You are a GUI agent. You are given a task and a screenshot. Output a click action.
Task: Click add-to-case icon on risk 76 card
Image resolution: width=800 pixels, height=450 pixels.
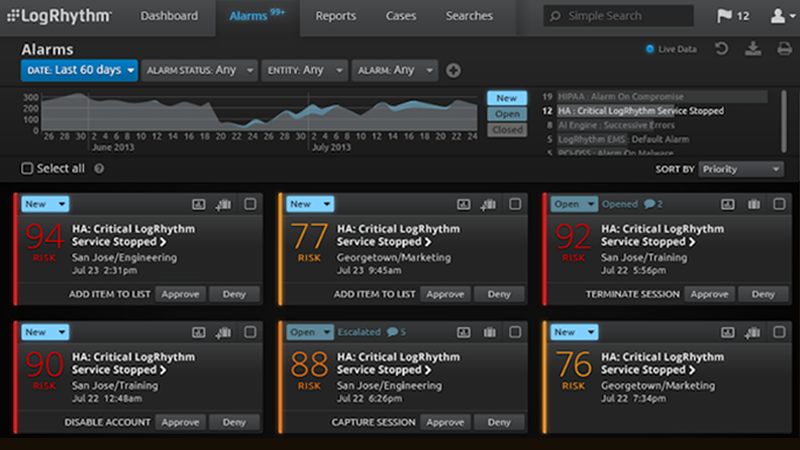(752, 333)
